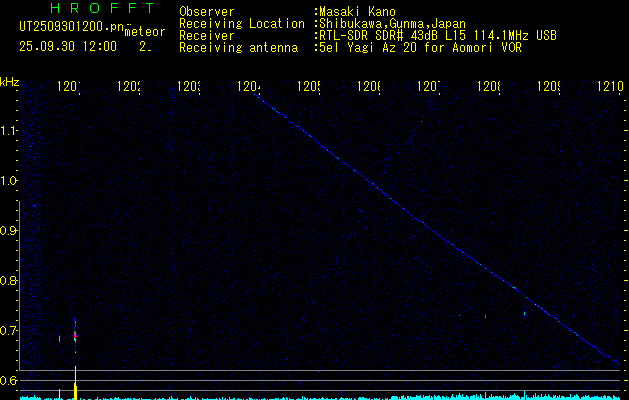
Task: Click the 1204 time axis marker
Action: click(x=249, y=86)
